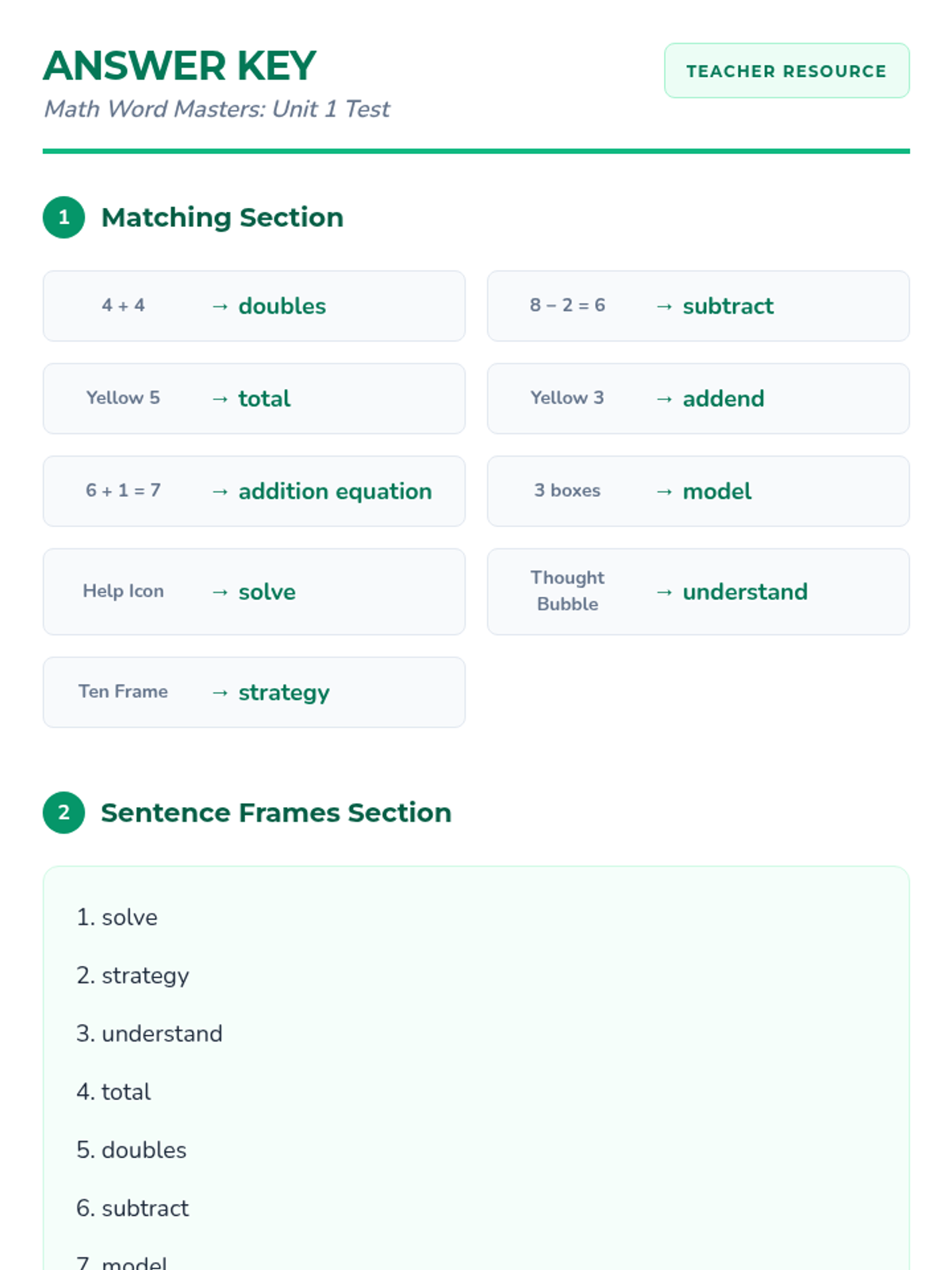Click the '6 + 1 = 7' addition equation card

pyautogui.click(x=254, y=491)
